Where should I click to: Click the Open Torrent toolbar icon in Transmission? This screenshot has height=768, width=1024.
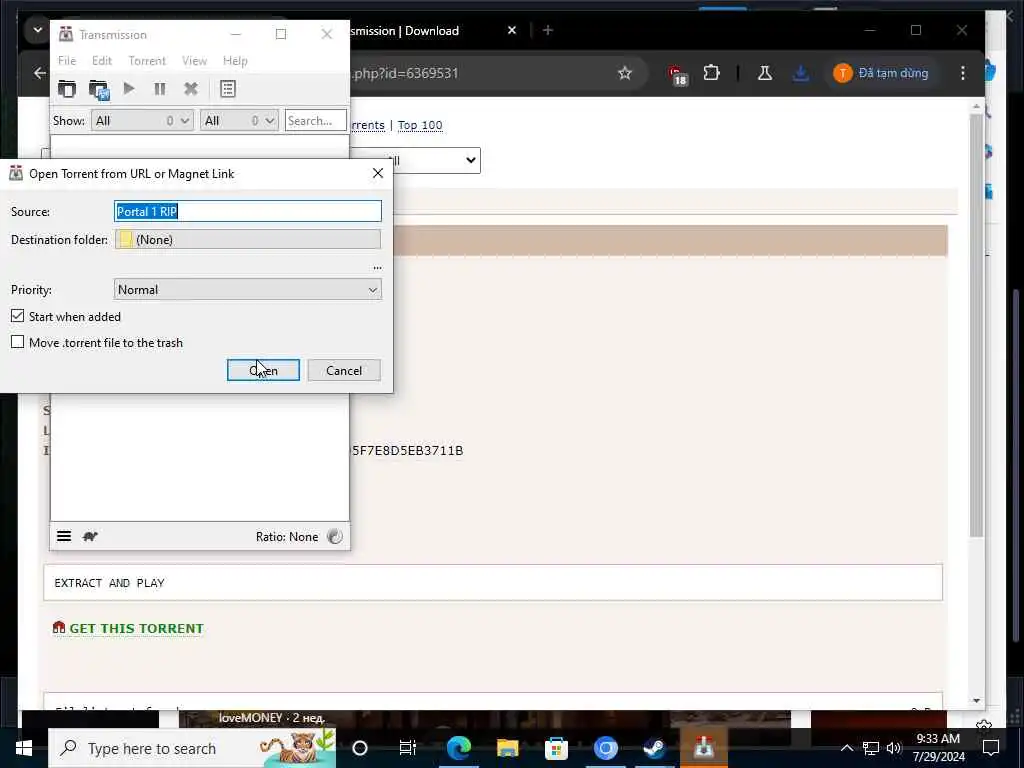(x=67, y=89)
